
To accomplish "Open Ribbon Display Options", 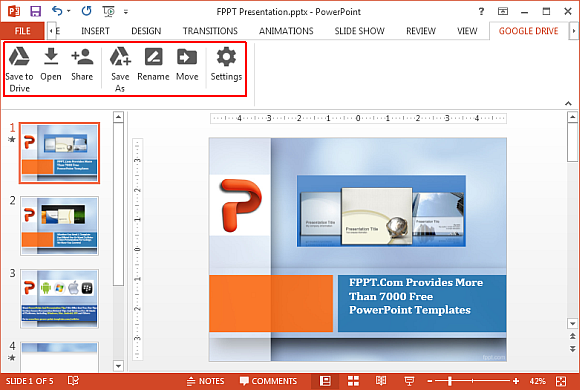I will pos(503,11).
